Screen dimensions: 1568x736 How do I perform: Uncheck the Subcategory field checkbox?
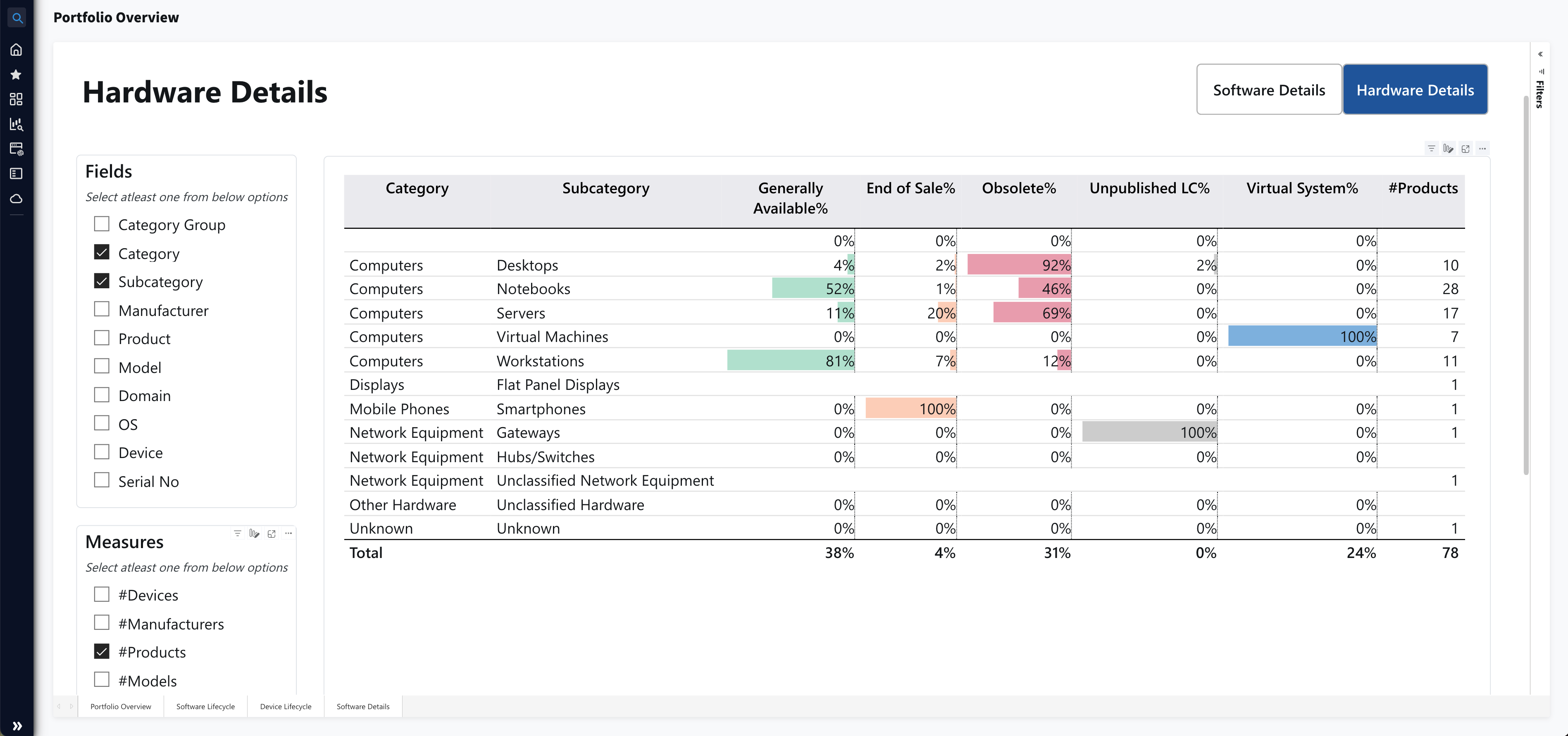click(x=102, y=280)
